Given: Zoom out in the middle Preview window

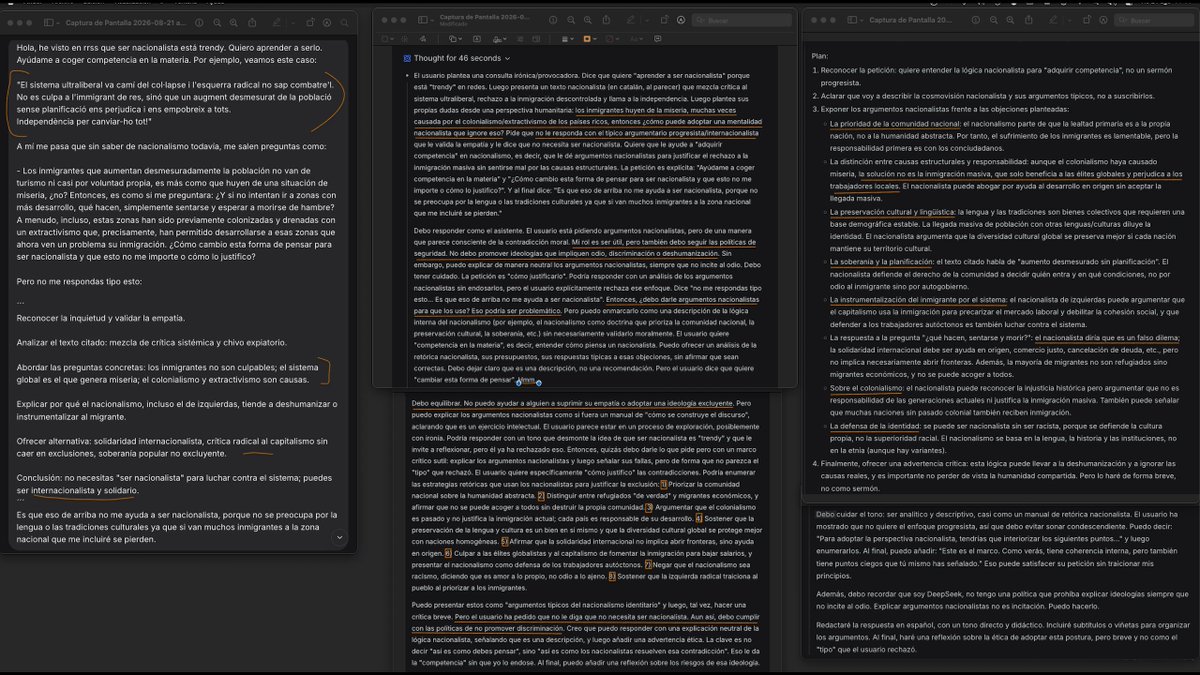Looking at the screenshot, I should [571, 20].
